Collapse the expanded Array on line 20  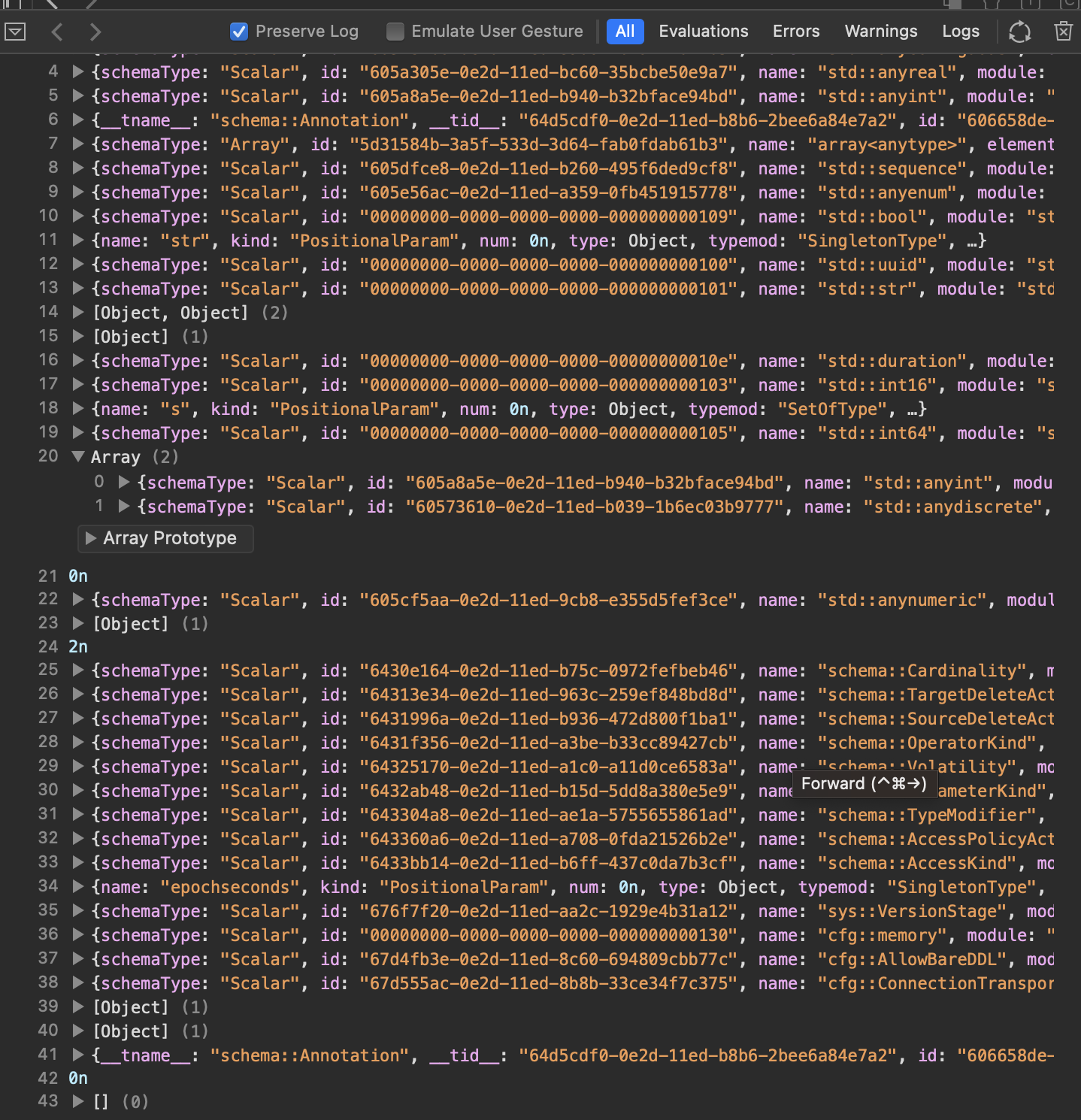[78, 456]
